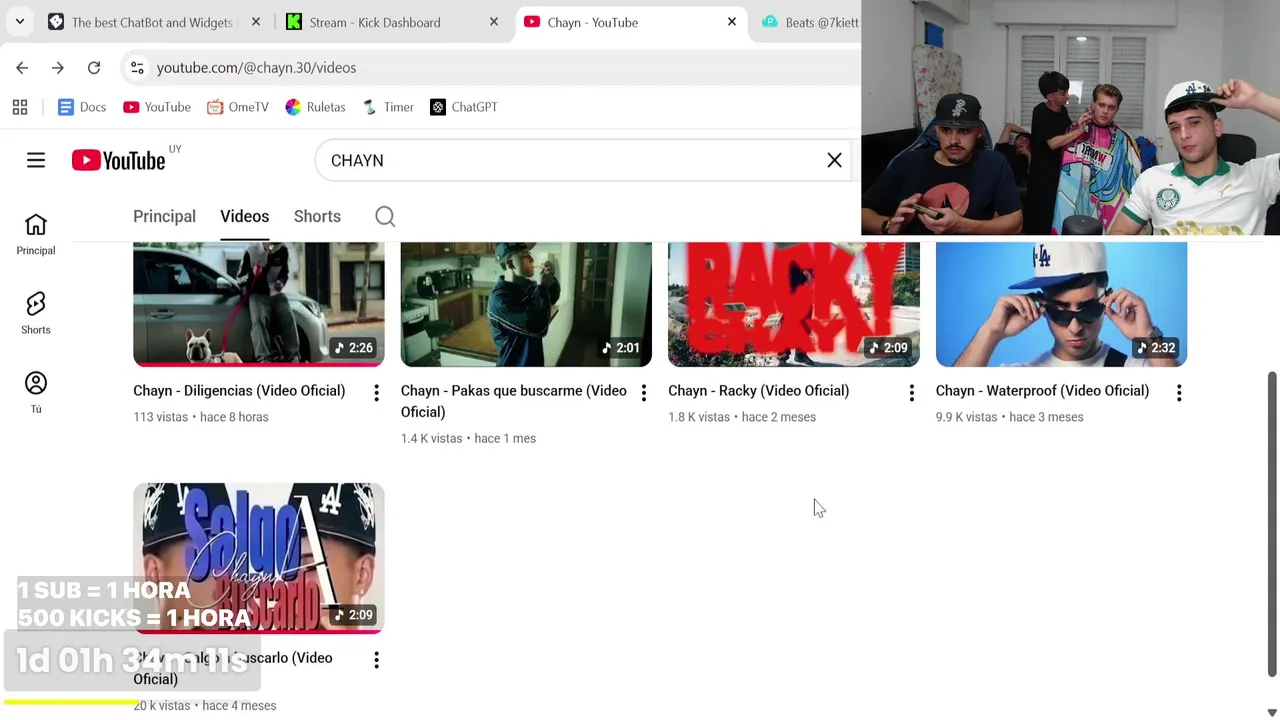Viewport: 1280px width, 720px height.
Task: Open options menu for Pakas que buscarme
Action: 644,393
